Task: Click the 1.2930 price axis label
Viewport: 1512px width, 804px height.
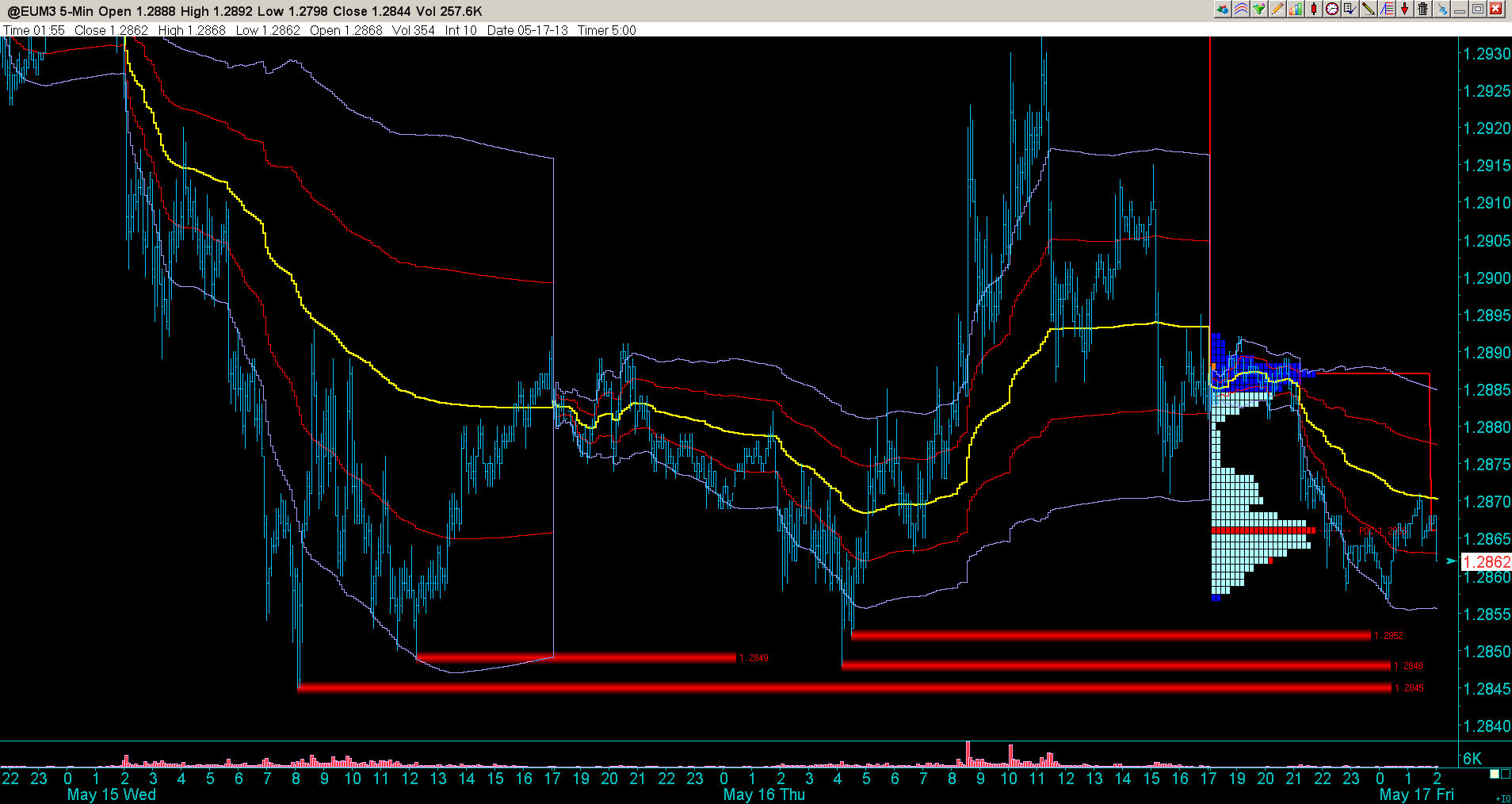Action: coord(1487,54)
